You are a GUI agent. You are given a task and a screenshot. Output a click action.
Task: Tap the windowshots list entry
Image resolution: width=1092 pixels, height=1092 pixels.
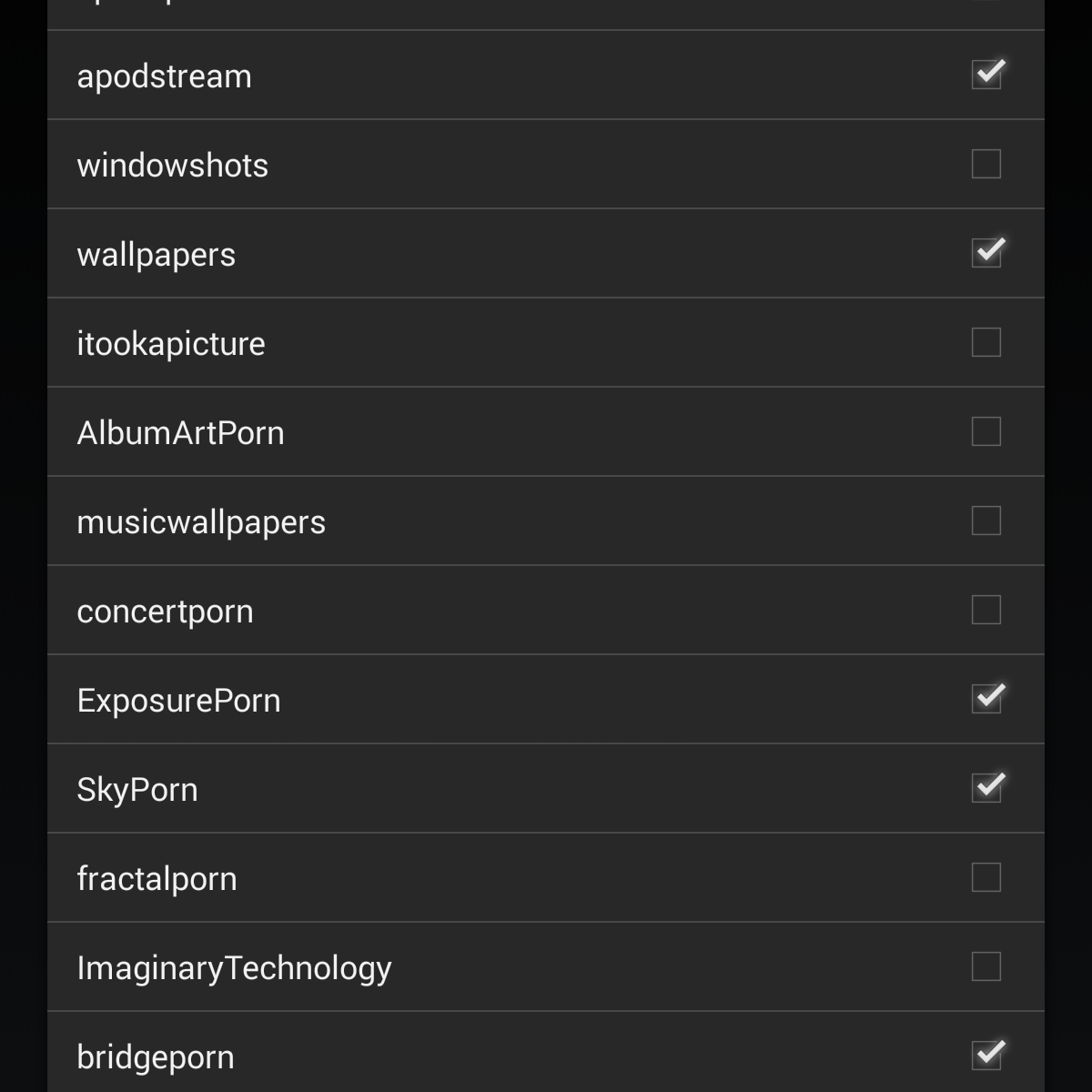click(172, 166)
